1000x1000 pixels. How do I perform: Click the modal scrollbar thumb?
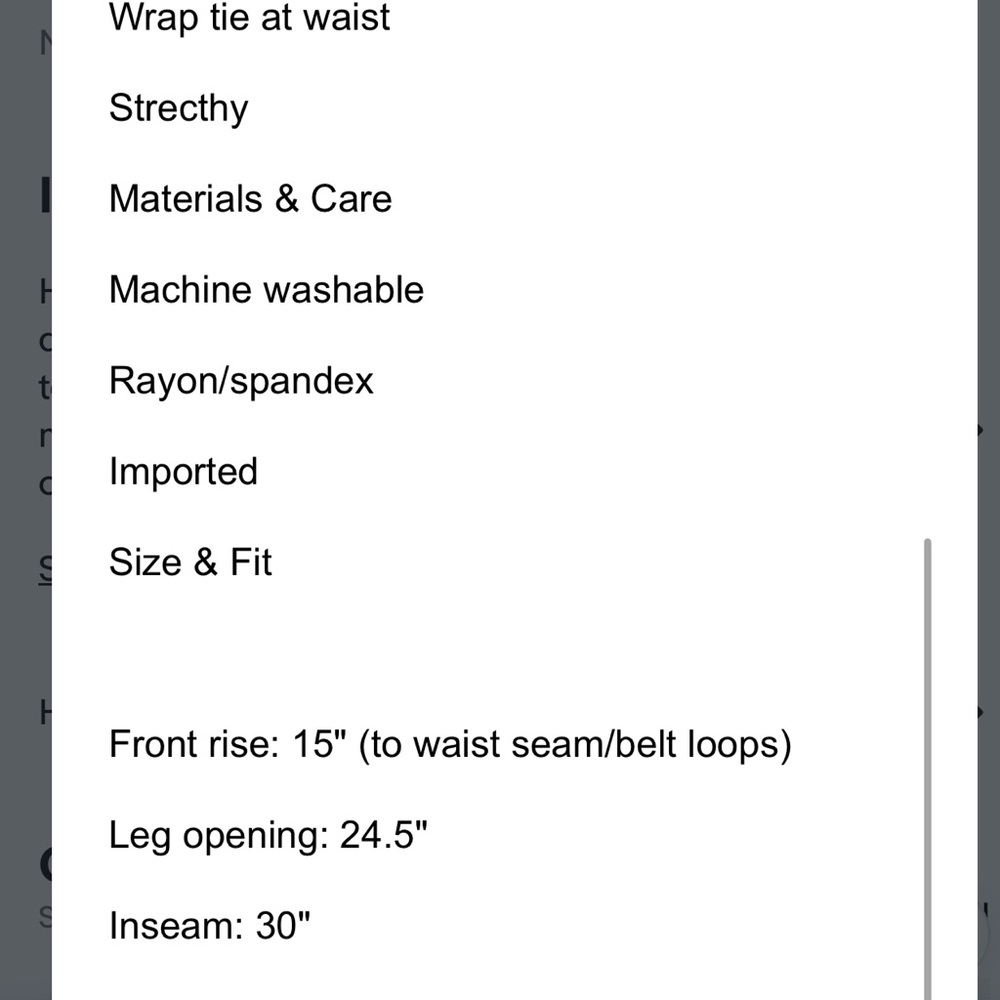pos(927,768)
